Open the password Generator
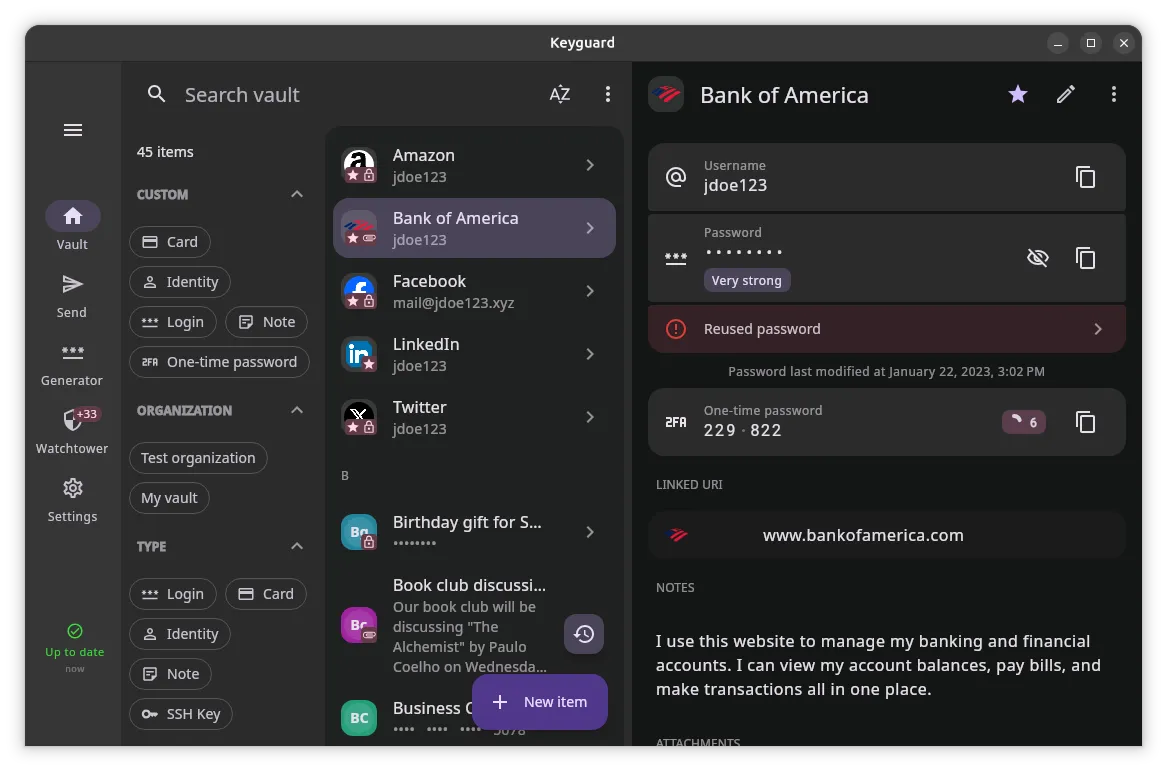 pyautogui.click(x=72, y=365)
